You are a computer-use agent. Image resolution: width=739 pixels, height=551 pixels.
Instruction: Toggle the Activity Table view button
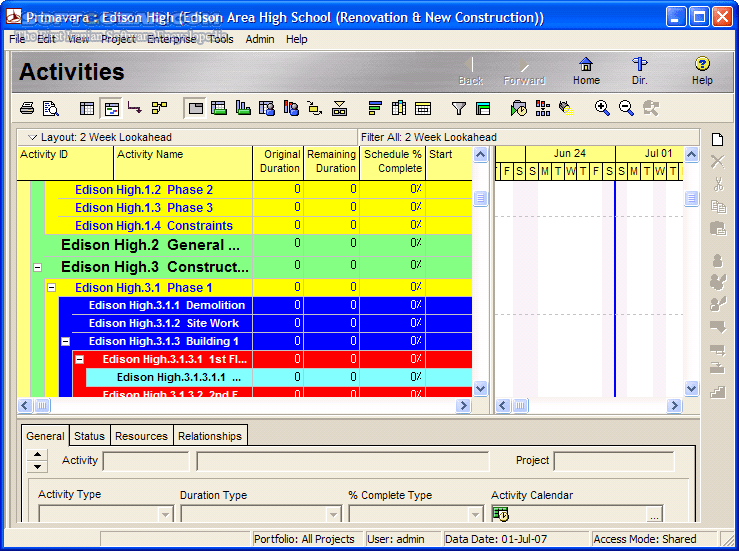(x=87, y=108)
